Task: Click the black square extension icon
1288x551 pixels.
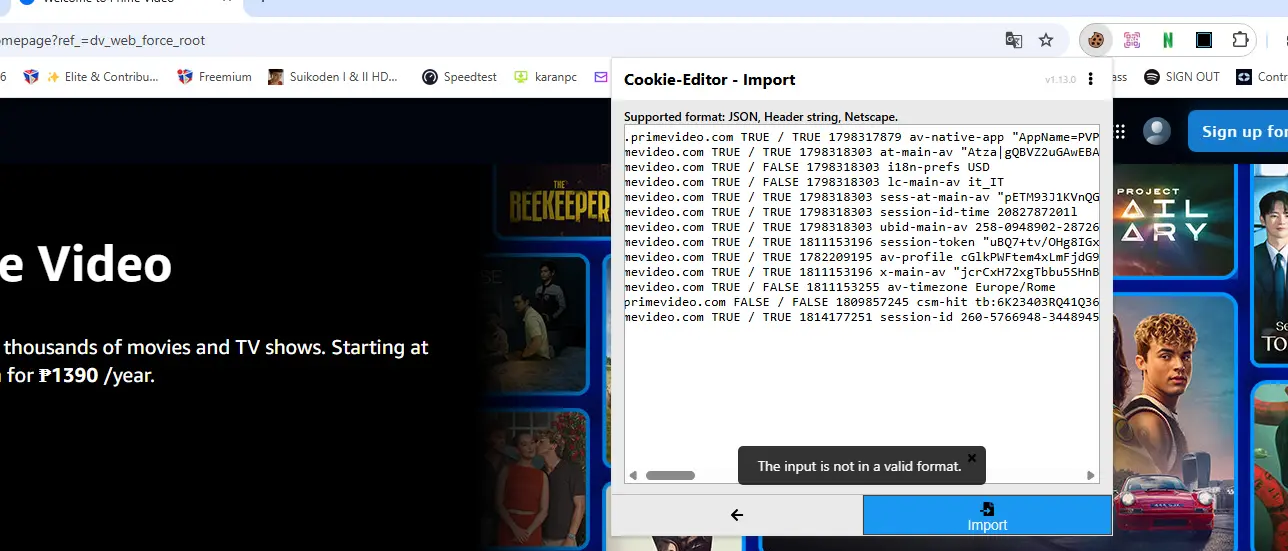Action: 1204,40
